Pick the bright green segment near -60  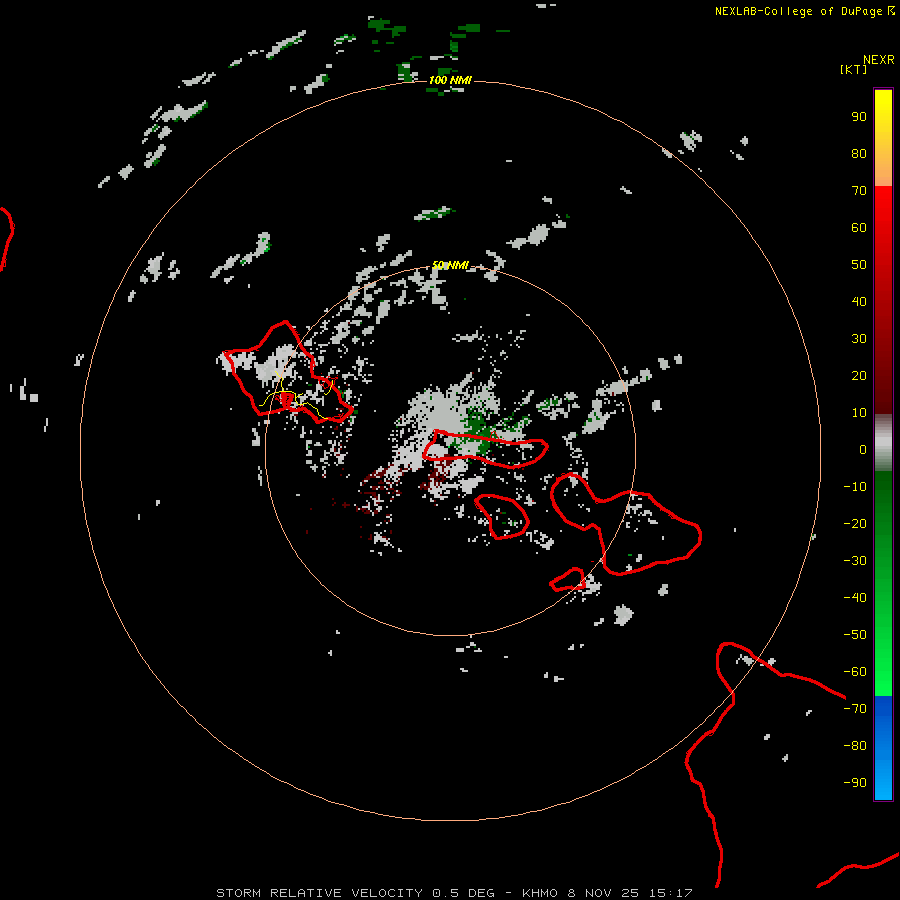[x=883, y=672]
